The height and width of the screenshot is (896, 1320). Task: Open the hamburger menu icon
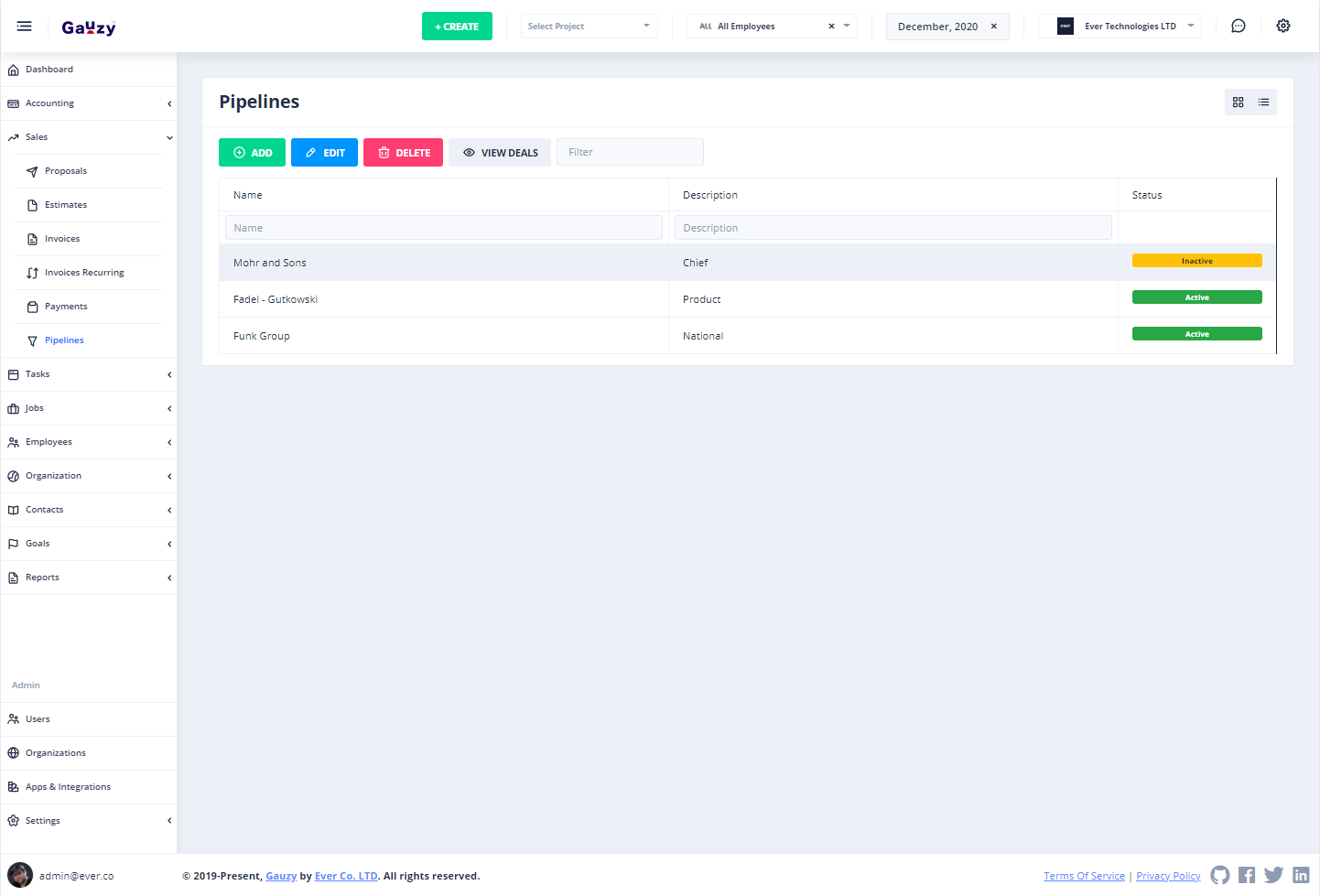(25, 27)
